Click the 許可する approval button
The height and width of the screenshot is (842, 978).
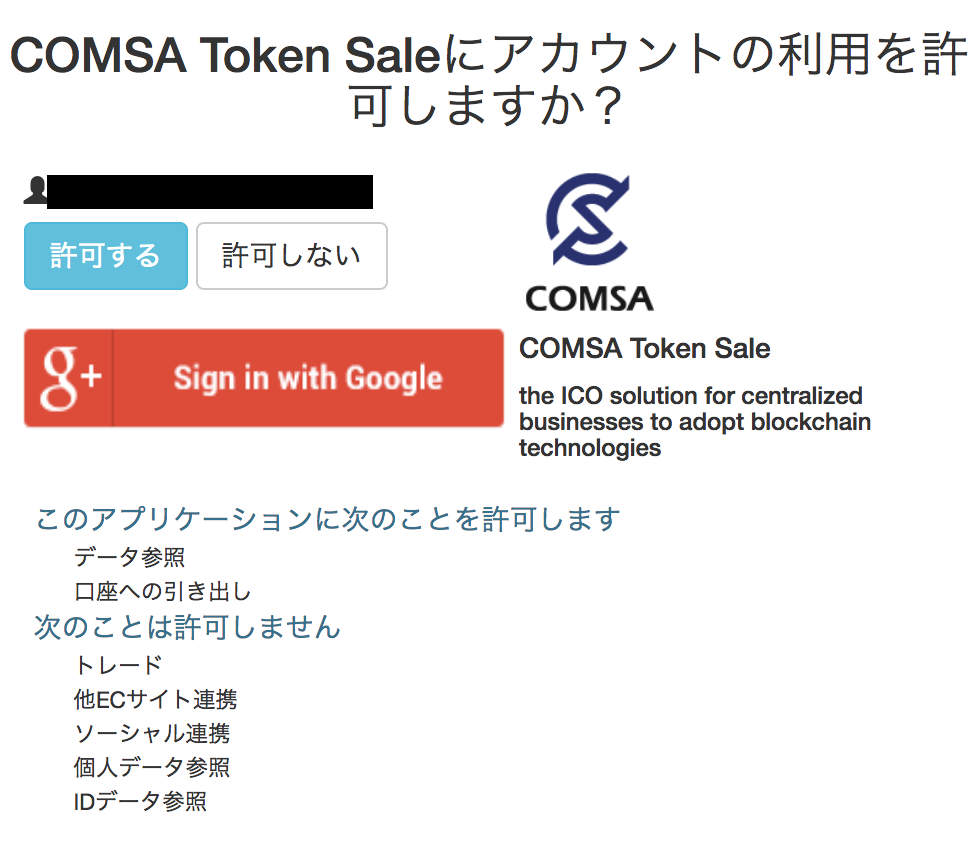[x=105, y=256]
